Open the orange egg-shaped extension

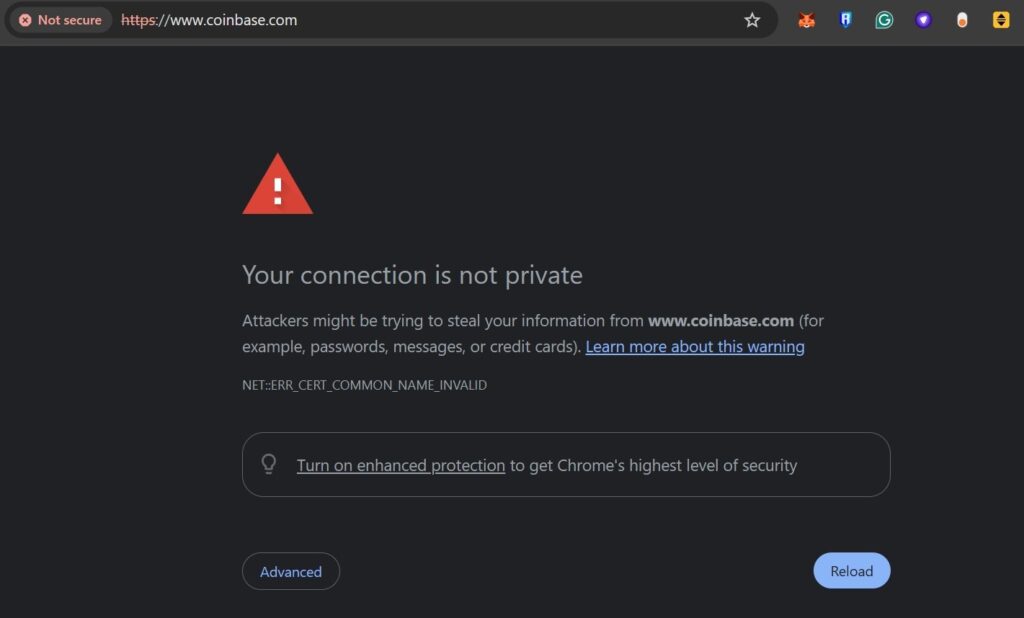[x=962, y=19]
